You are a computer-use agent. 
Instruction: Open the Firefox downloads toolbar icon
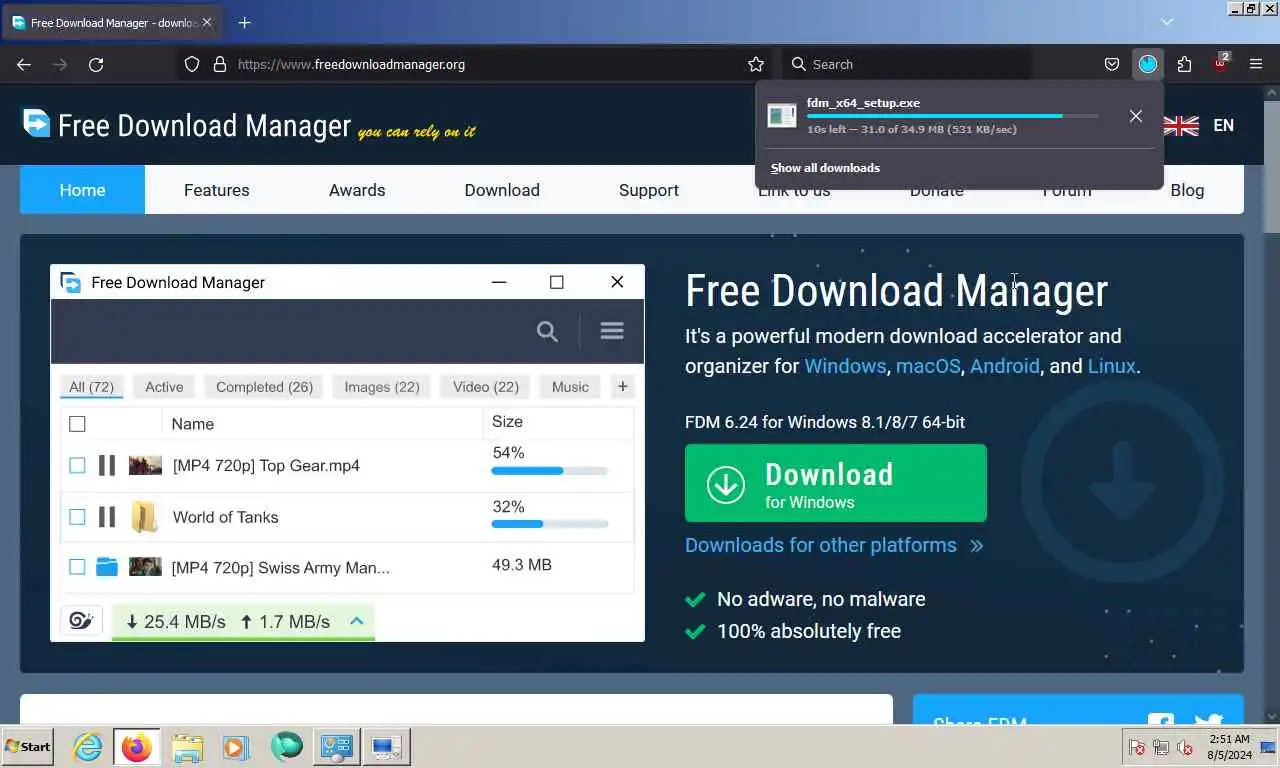(1148, 64)
